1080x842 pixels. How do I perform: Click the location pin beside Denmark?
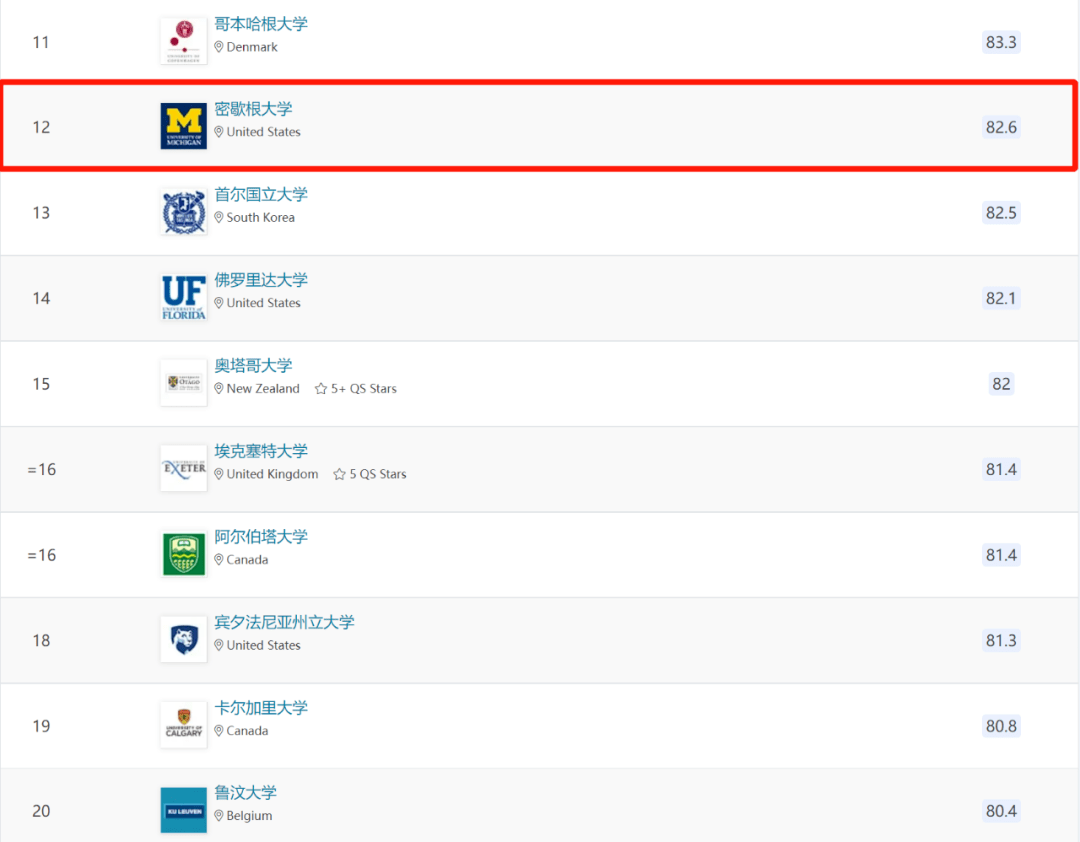[x=218, y=47]
